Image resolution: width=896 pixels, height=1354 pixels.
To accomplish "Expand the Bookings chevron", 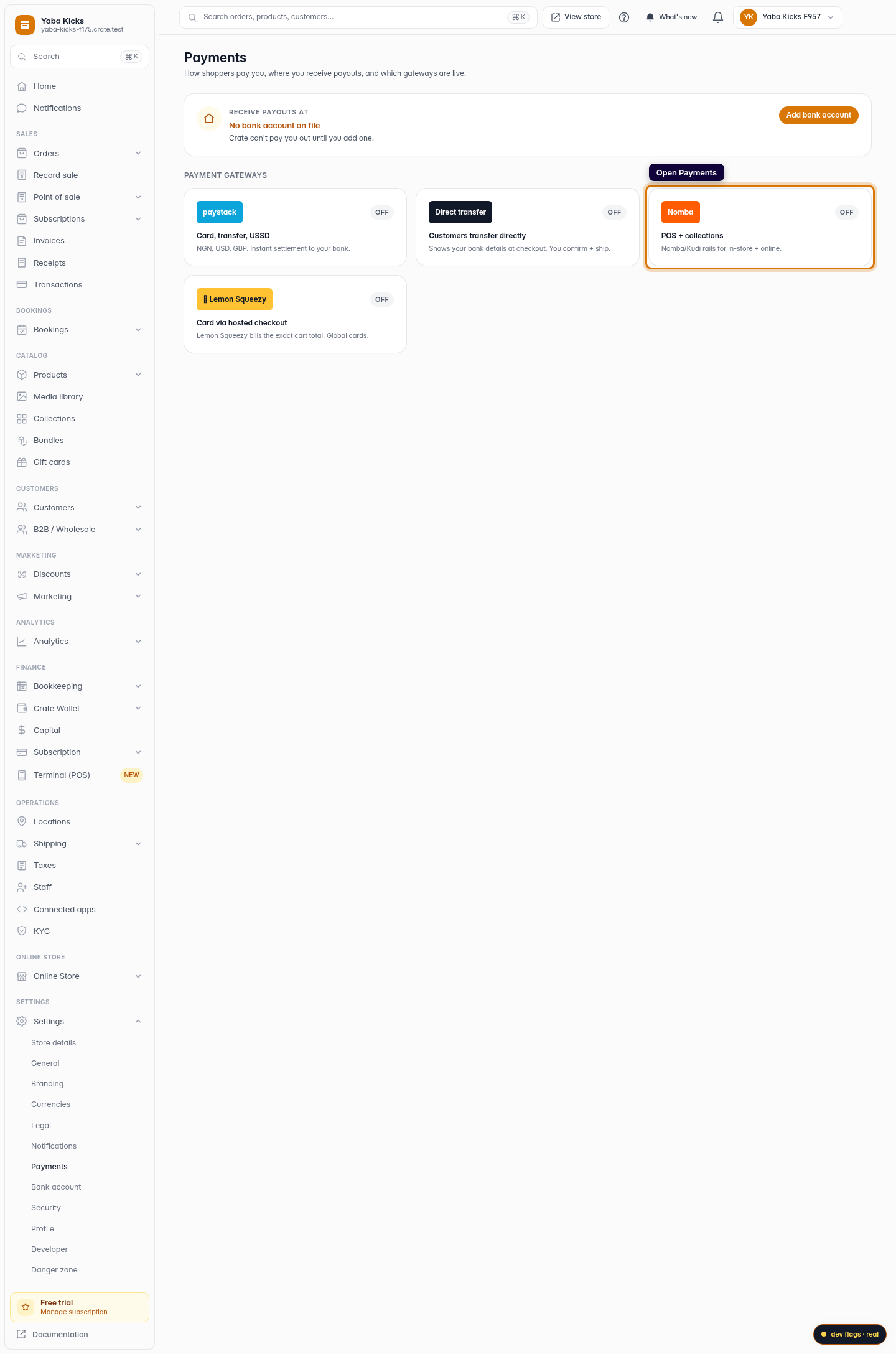I will point(138,330).
